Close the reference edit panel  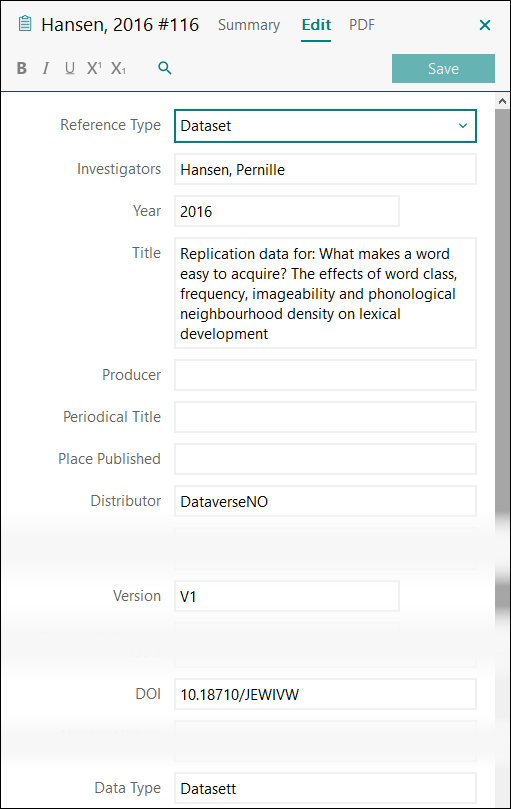click(x=485, y=25)
